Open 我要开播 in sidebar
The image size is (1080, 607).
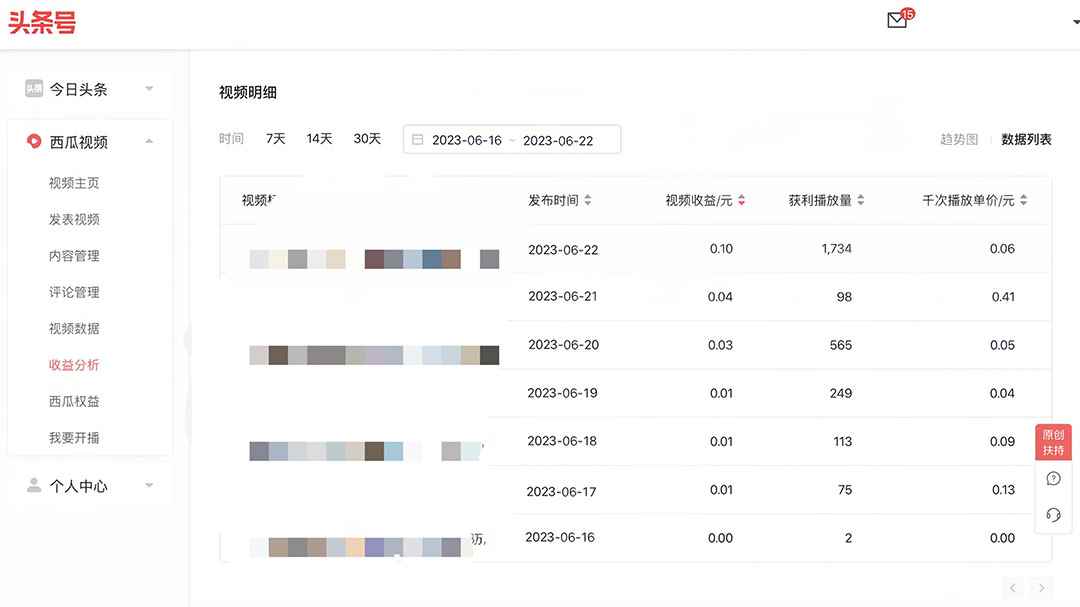(74, 438)
